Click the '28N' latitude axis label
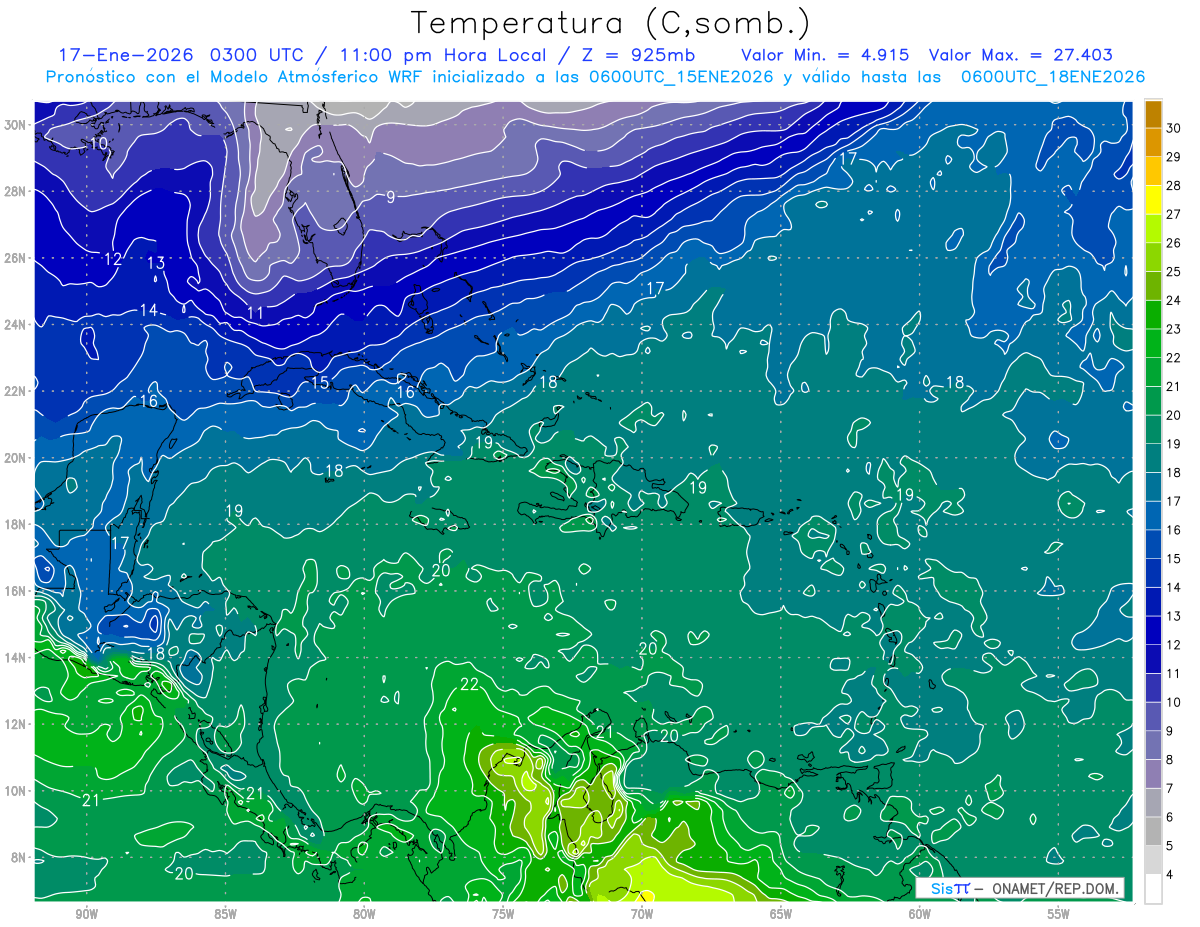This screenshot has height=927, width=1200. click(15, 191)
